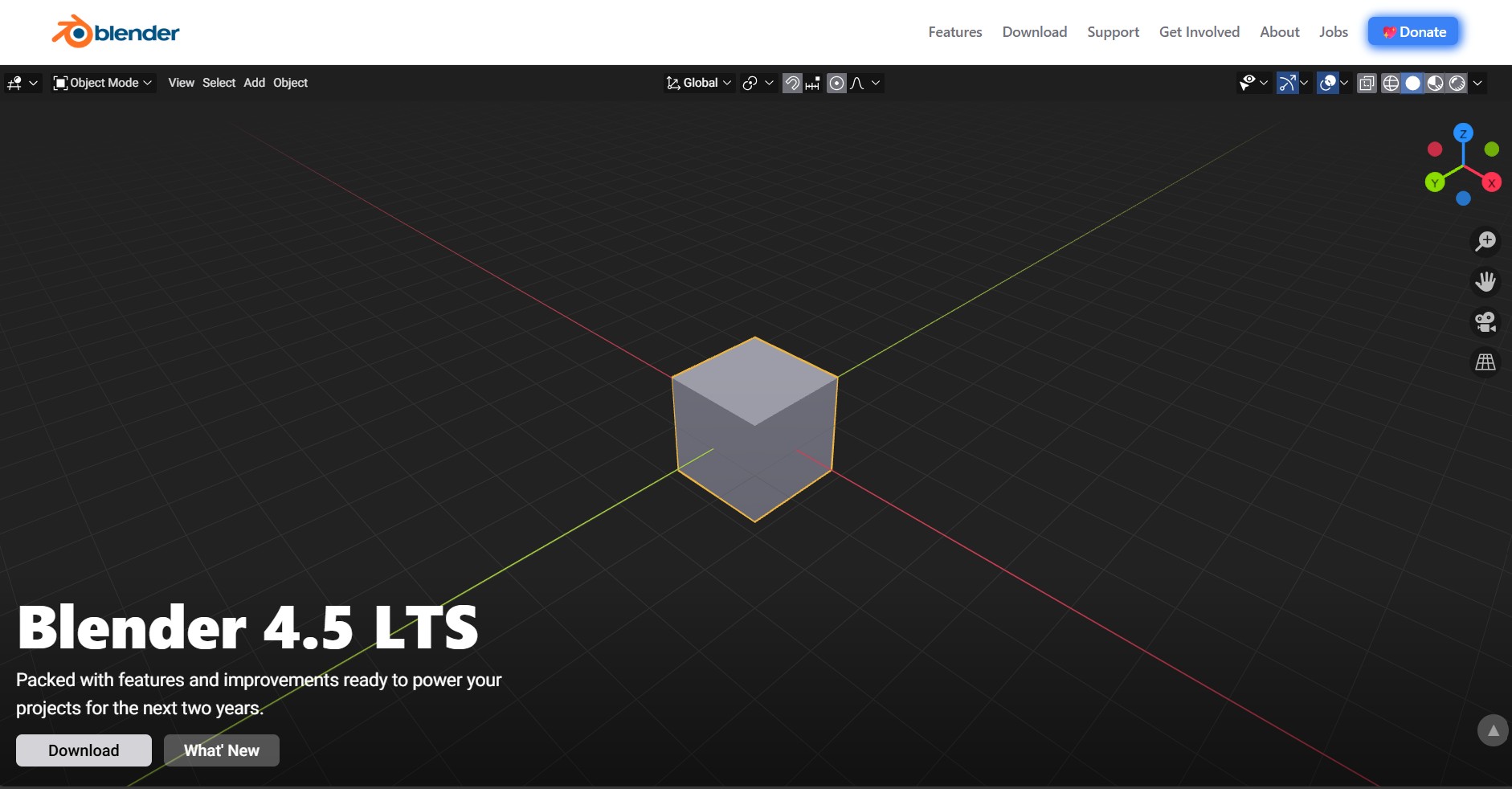
Task: Click the Donate button
Action: 1413,32
